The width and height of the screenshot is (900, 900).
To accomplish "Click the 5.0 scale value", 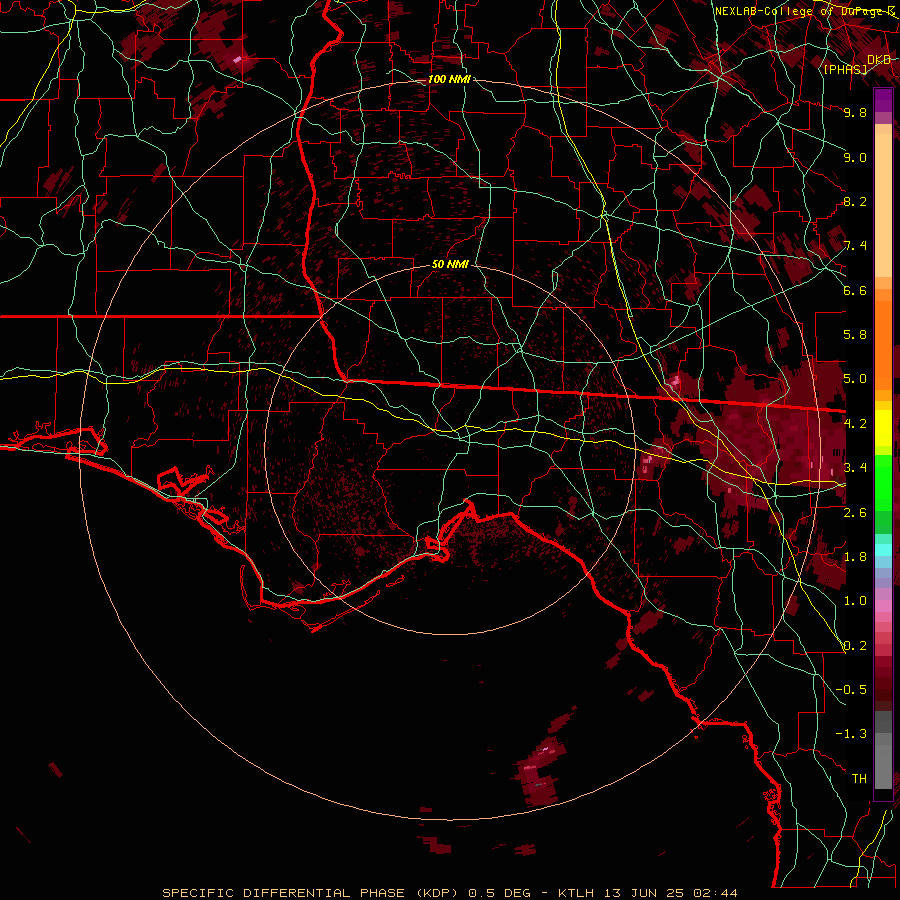I will click(x=855, y=379).
